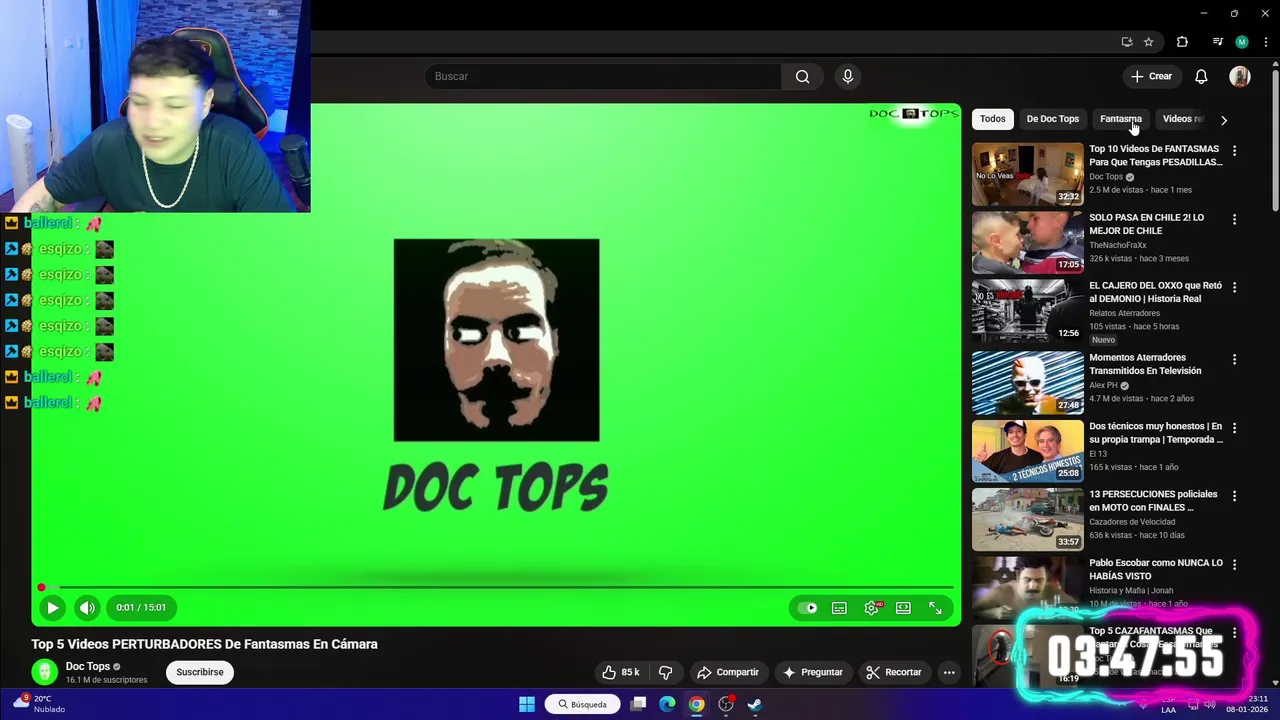Viewport: 1280px width, 720px height.
Task: Open EL CAJERO DEL OXXO thumbnail
Action: coord(1027,310)
